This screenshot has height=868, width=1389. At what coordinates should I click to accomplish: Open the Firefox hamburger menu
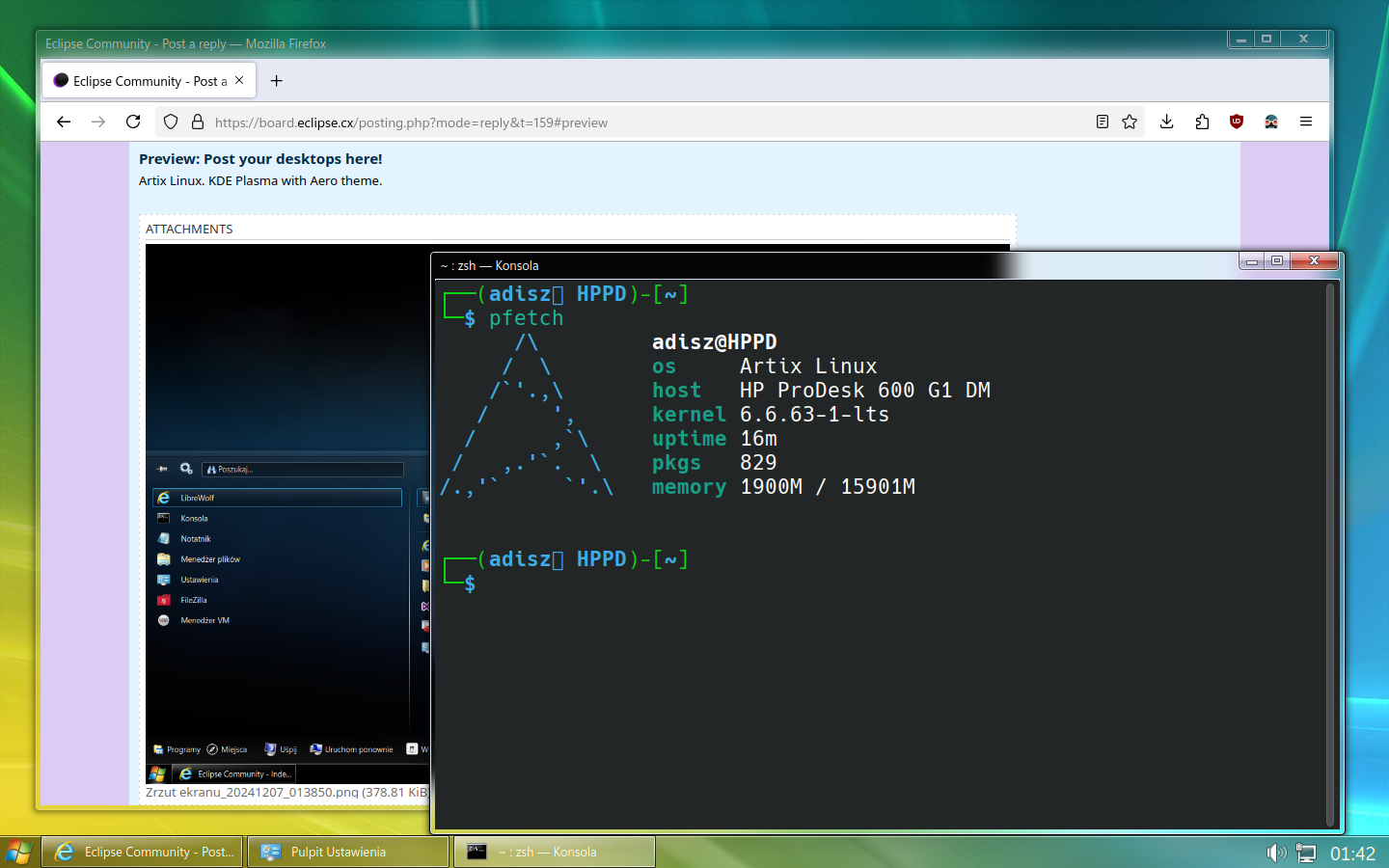pyautogui.click(x=1306, y=122)
